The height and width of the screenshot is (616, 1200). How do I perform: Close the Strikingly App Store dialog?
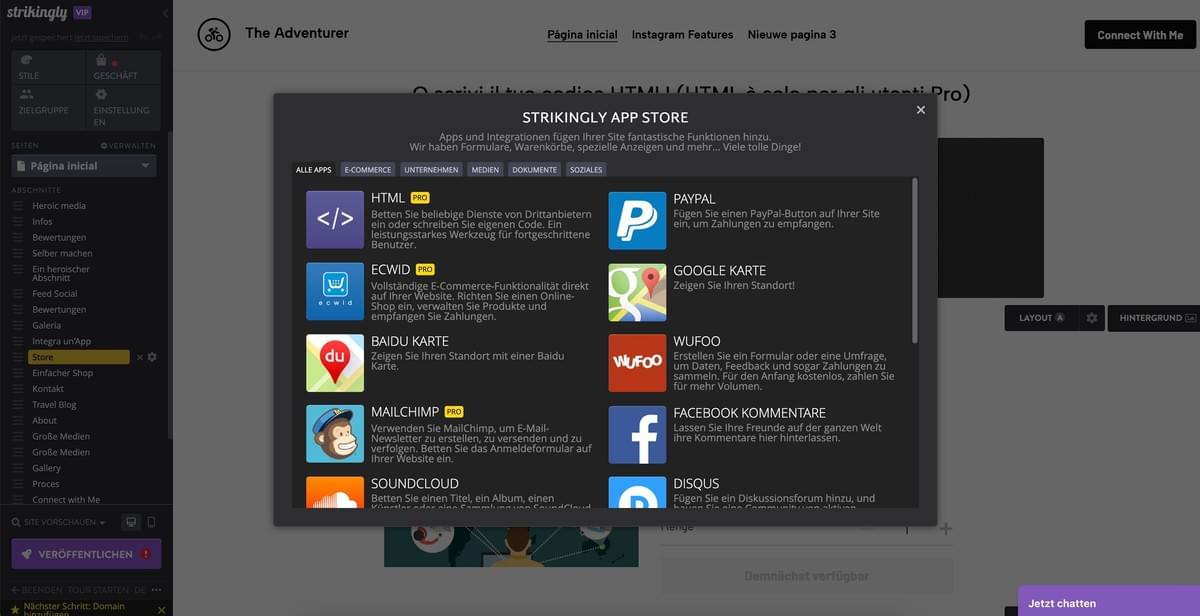(921, 110)
